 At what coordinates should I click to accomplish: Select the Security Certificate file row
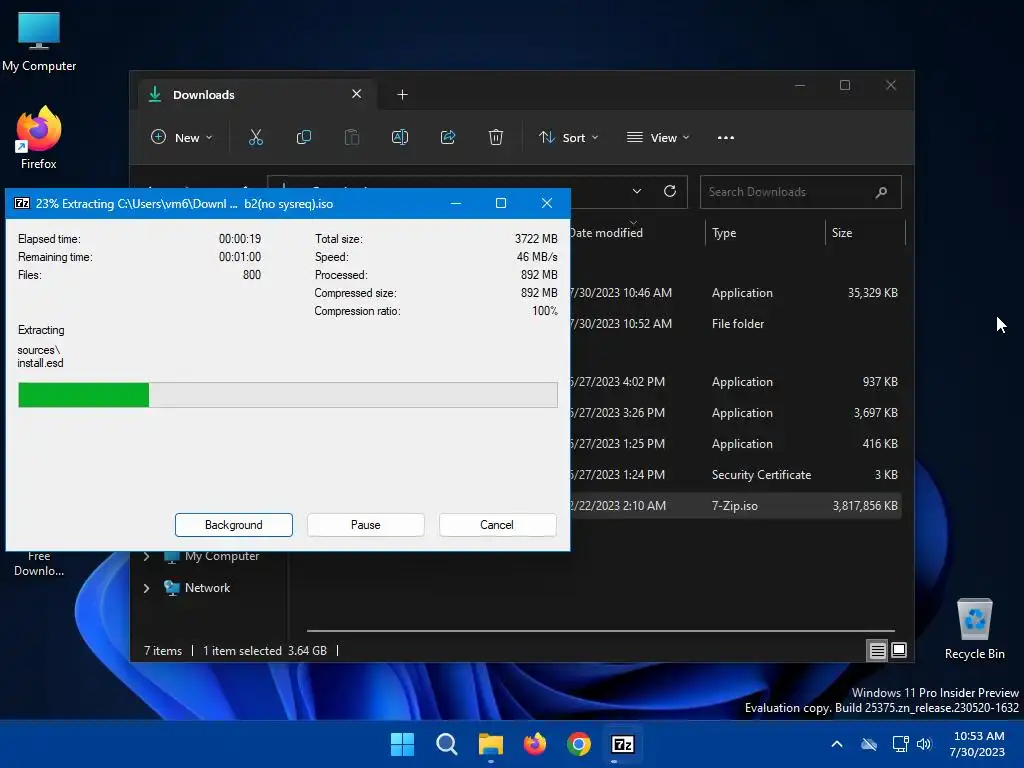(x=735, y=475)
